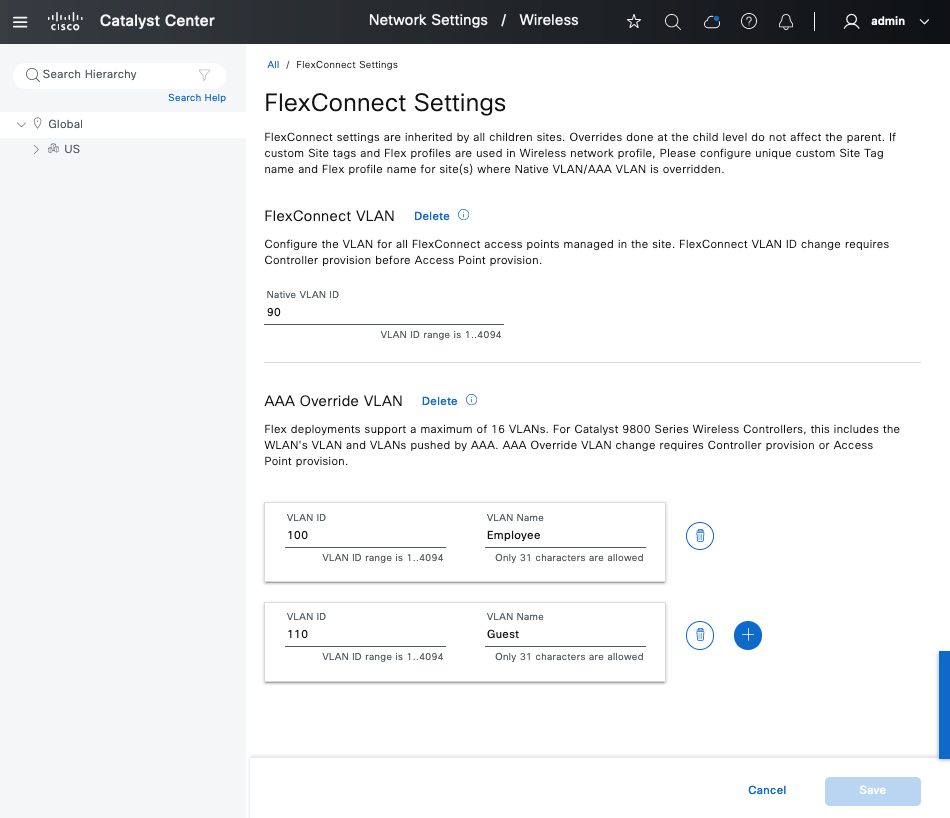Delete the Guest VLAN row with trash icon
The image size is (950, 818).
tap(700, 635)
